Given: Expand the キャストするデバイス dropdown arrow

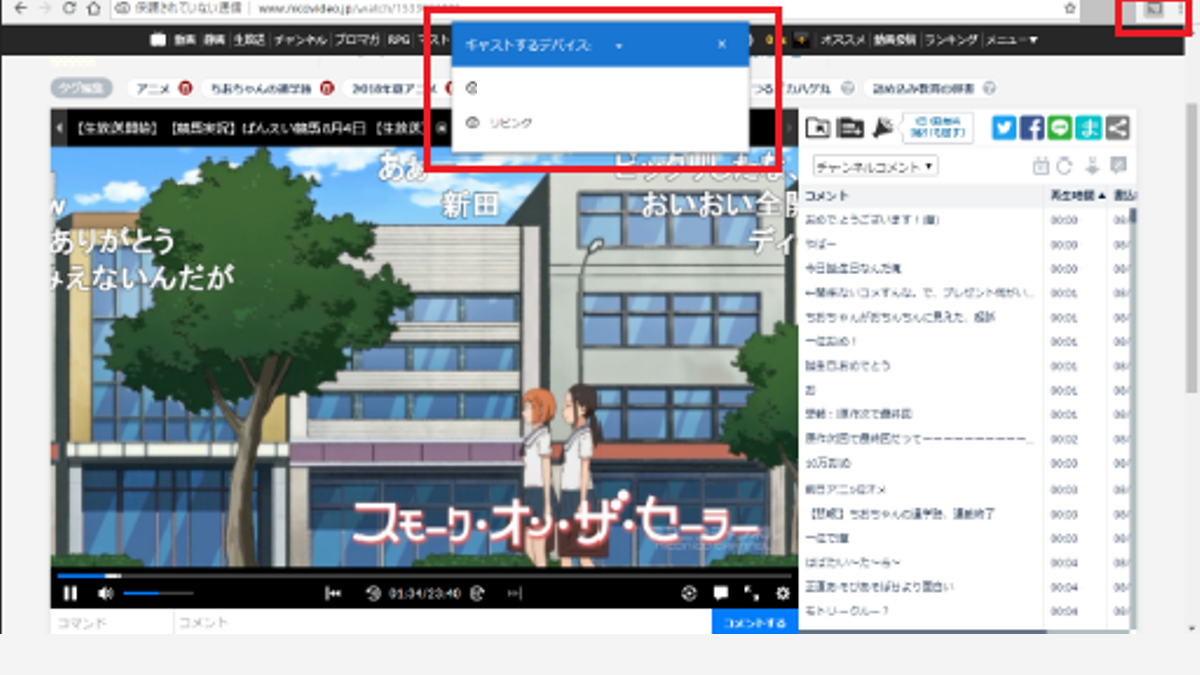Looking at the screenshot, I should pos(619,46).
